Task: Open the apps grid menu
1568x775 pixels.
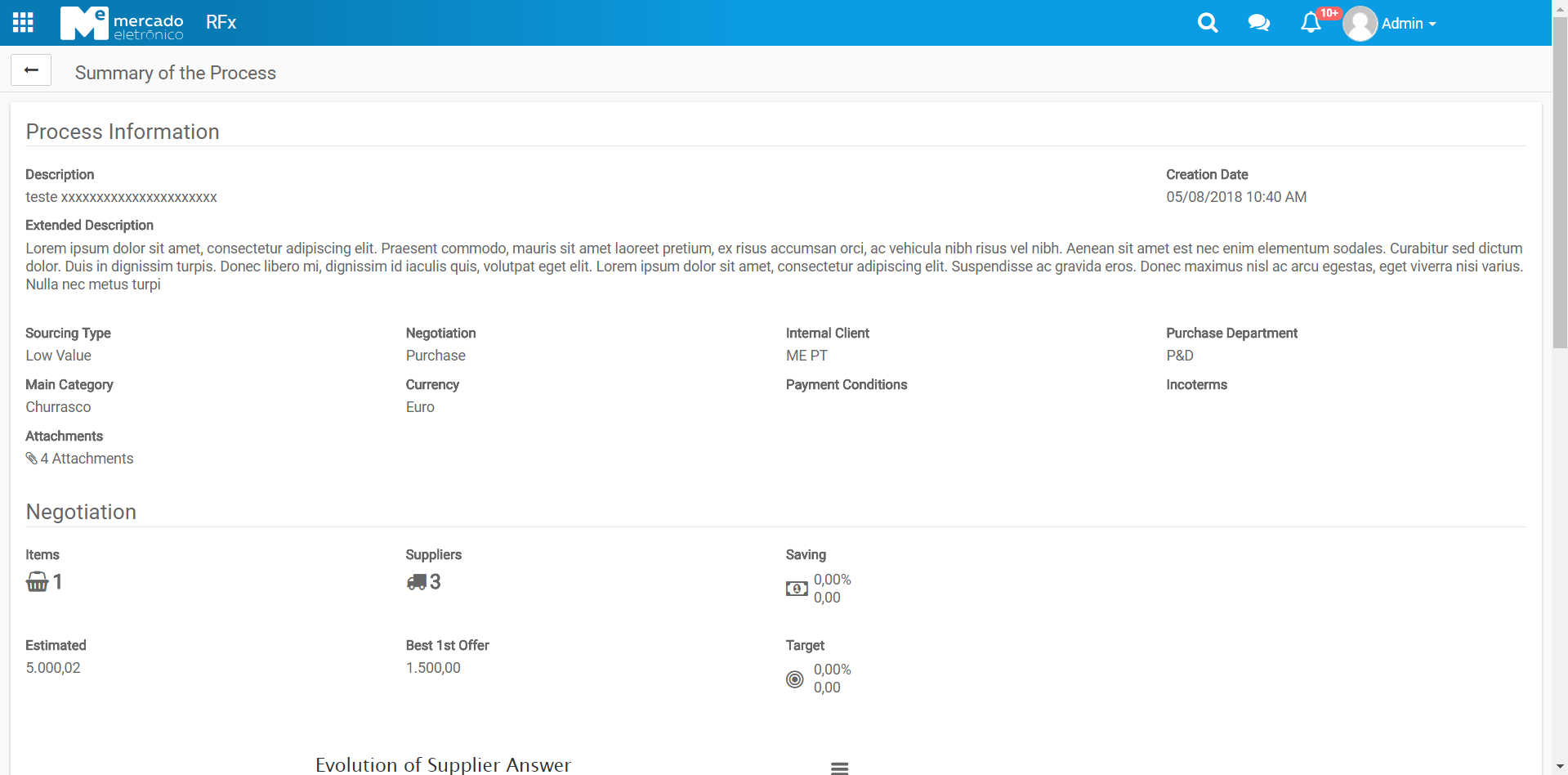Action: tap(23, 23)
